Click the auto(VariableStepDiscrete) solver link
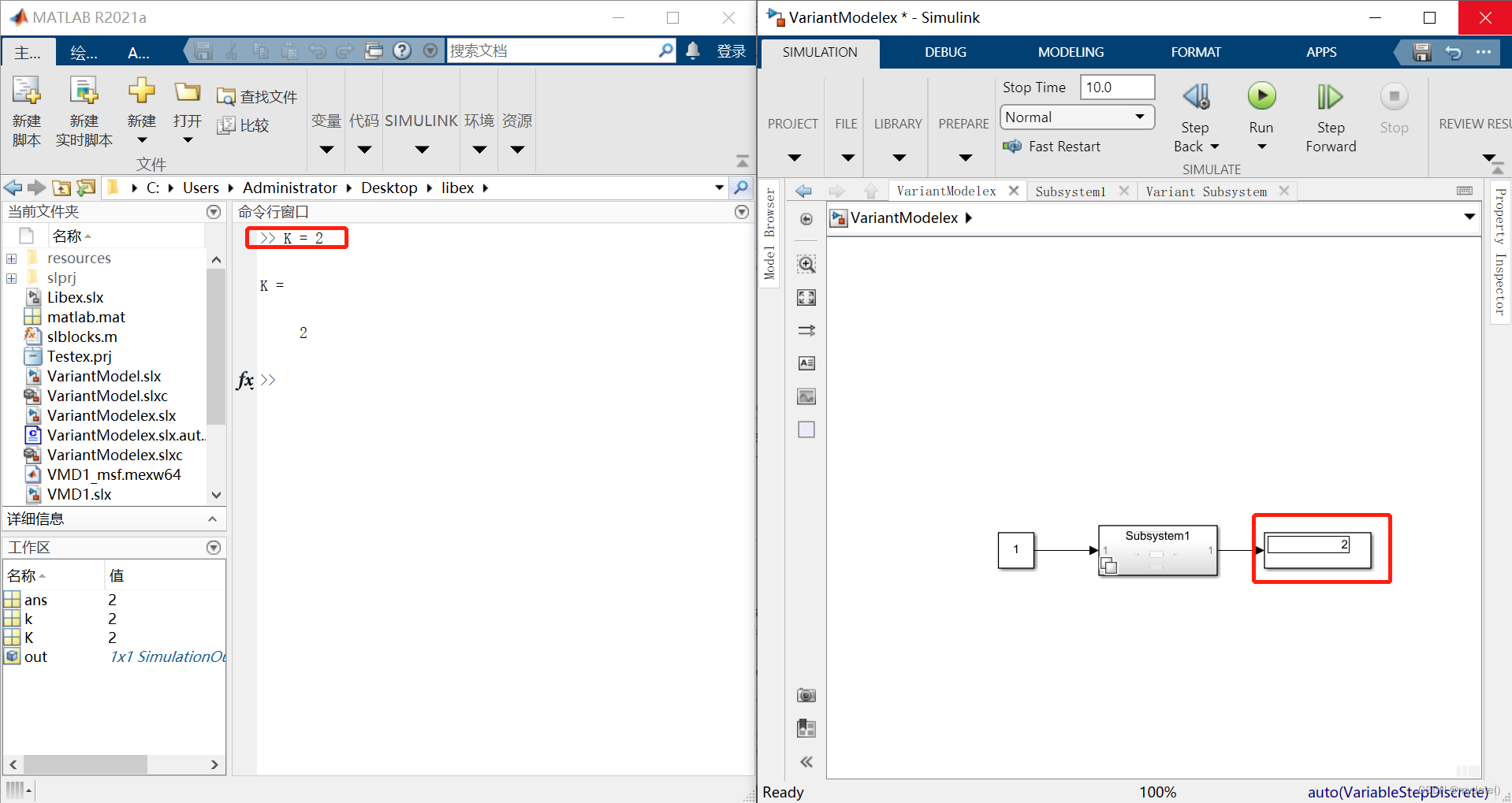The image size is (1512, 803). (1398, 793)
